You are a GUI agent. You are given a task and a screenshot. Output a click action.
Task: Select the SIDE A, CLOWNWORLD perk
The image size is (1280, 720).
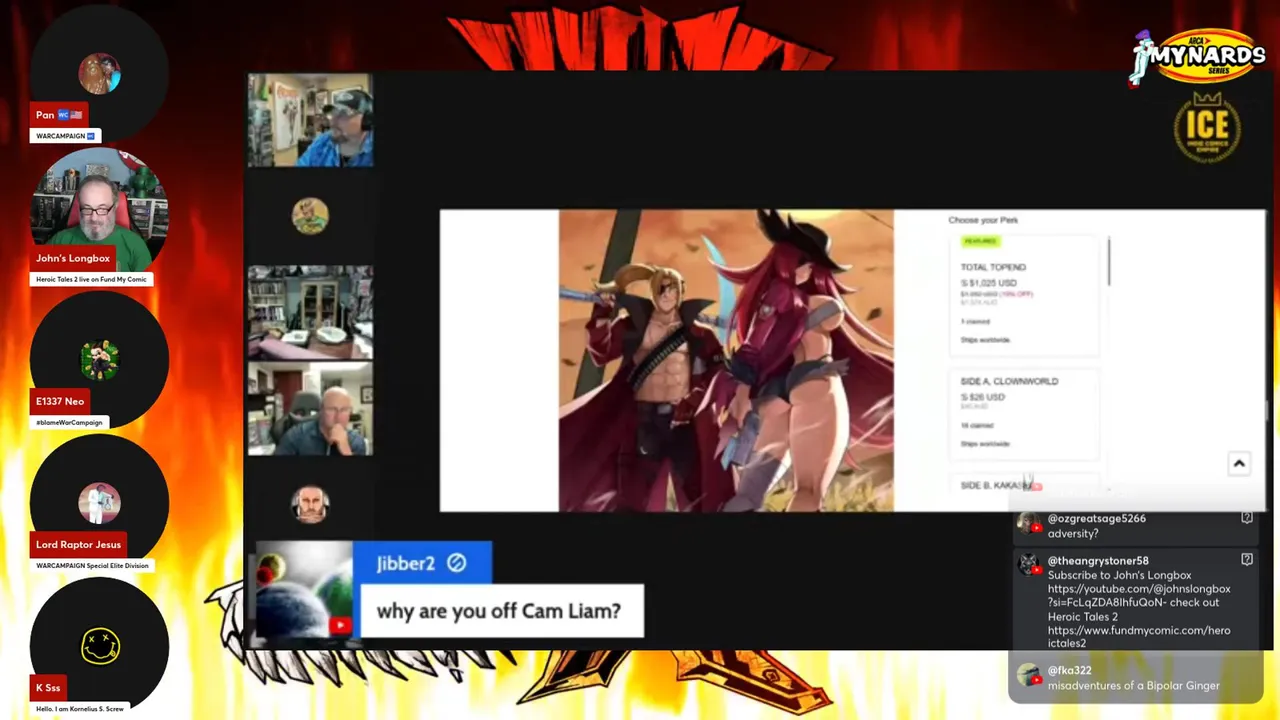pyautogui.click(x=1025, y=414)
